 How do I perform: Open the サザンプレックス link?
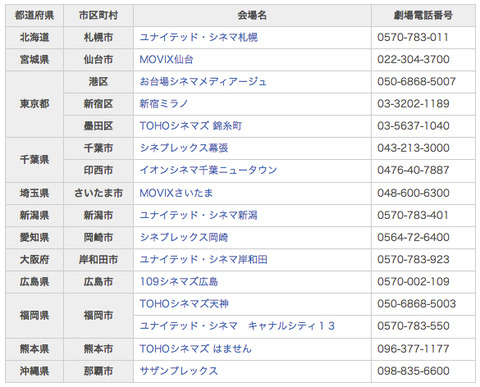pyautogui.click(x=179, y=371)
